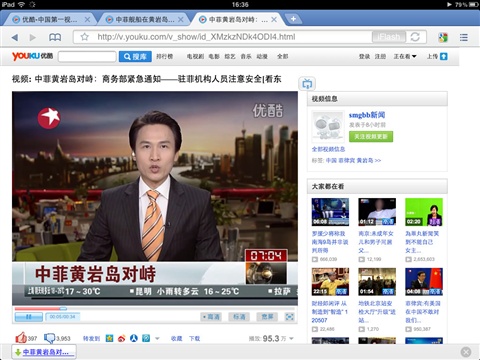
Task: Open the browser hamburger menu
Action: pos(464,37)
